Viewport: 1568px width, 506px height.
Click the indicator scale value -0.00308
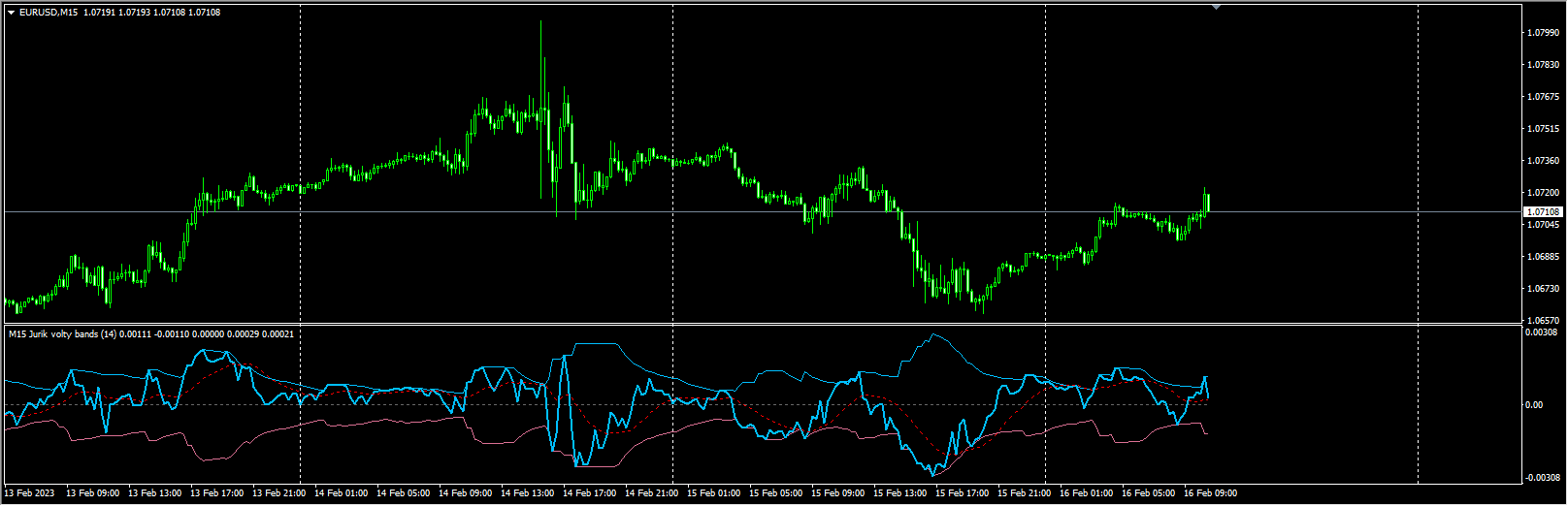(1540, 478)
